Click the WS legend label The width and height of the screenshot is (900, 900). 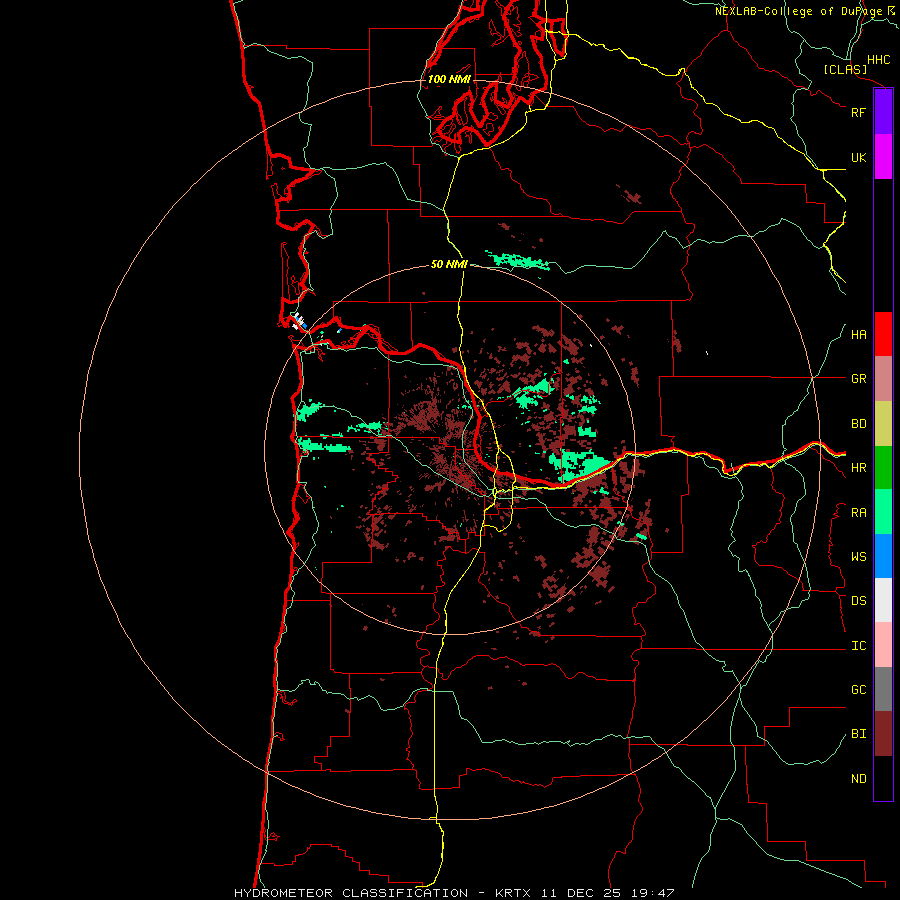(858, 557)
